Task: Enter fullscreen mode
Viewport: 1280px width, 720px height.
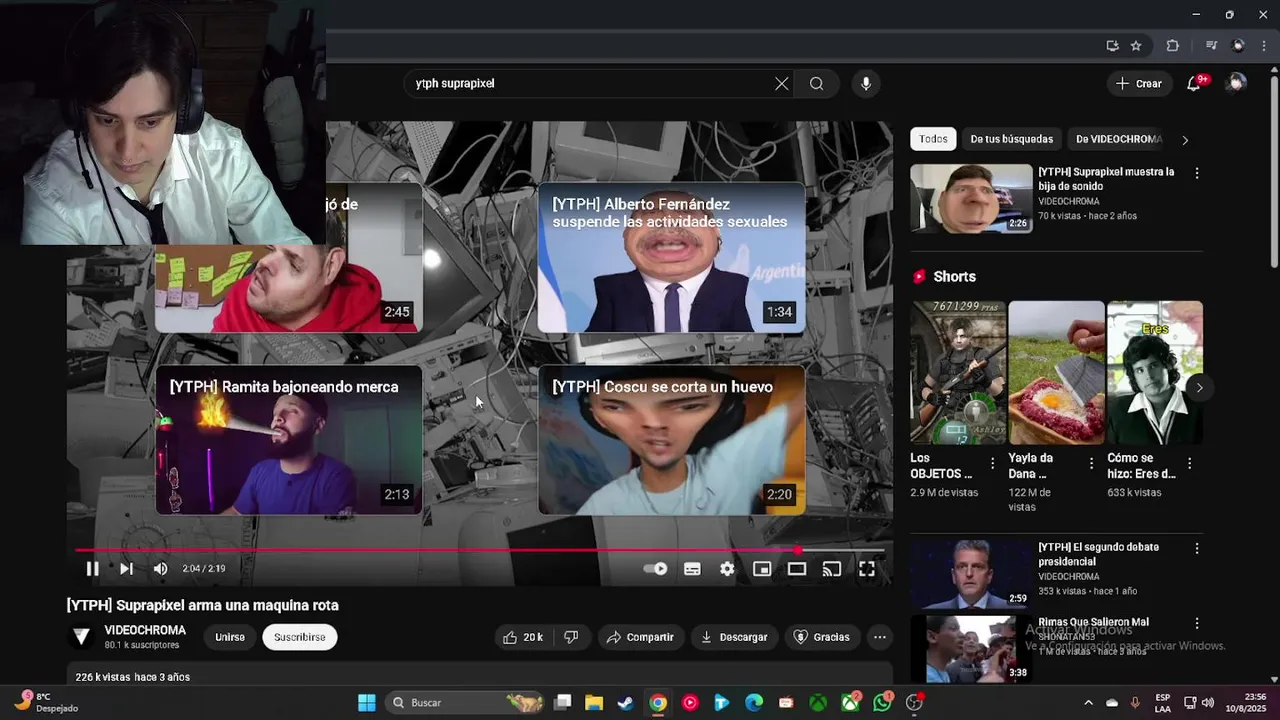Action: click(867, 569)
